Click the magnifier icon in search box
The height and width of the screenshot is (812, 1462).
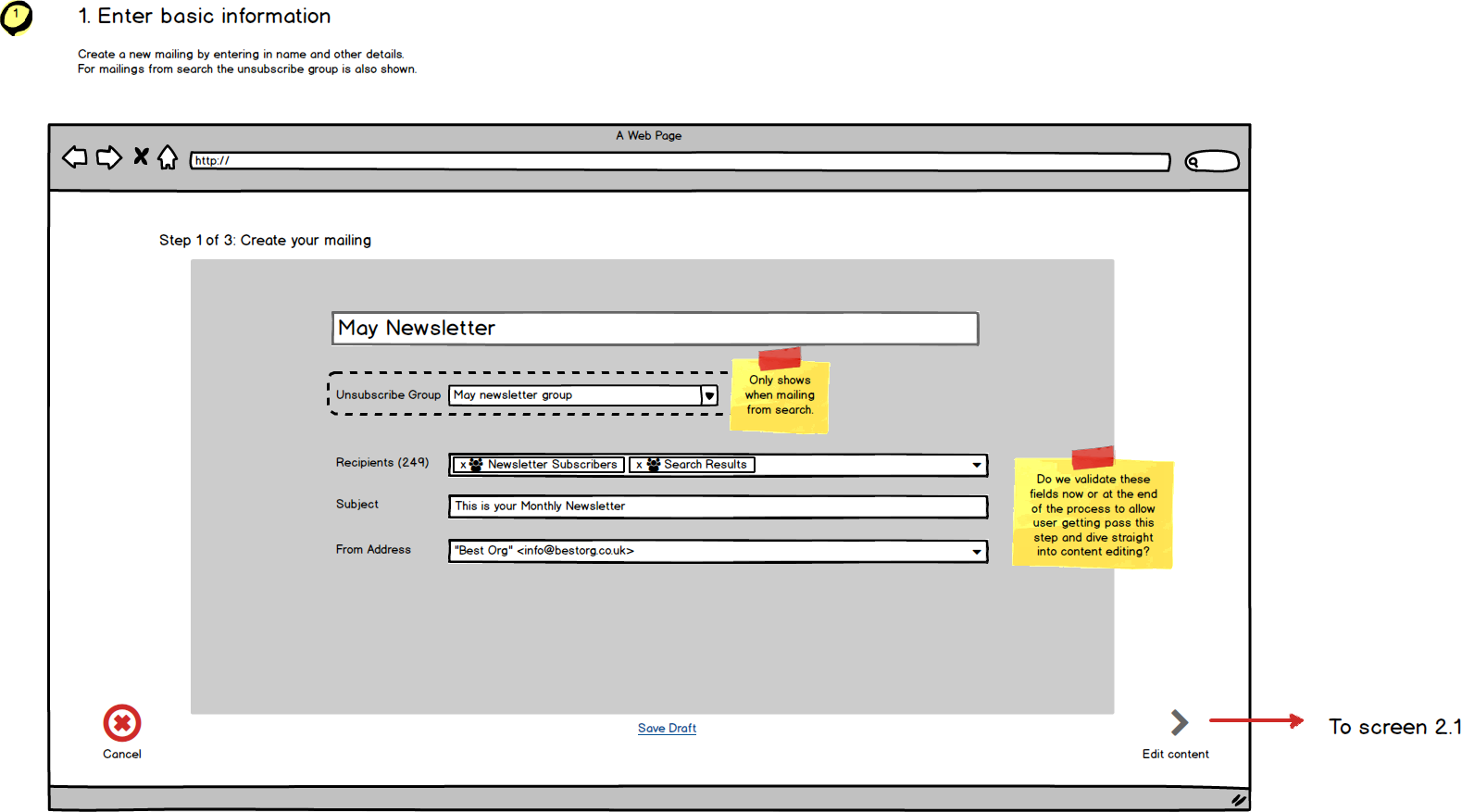[x=1193, y=162]
